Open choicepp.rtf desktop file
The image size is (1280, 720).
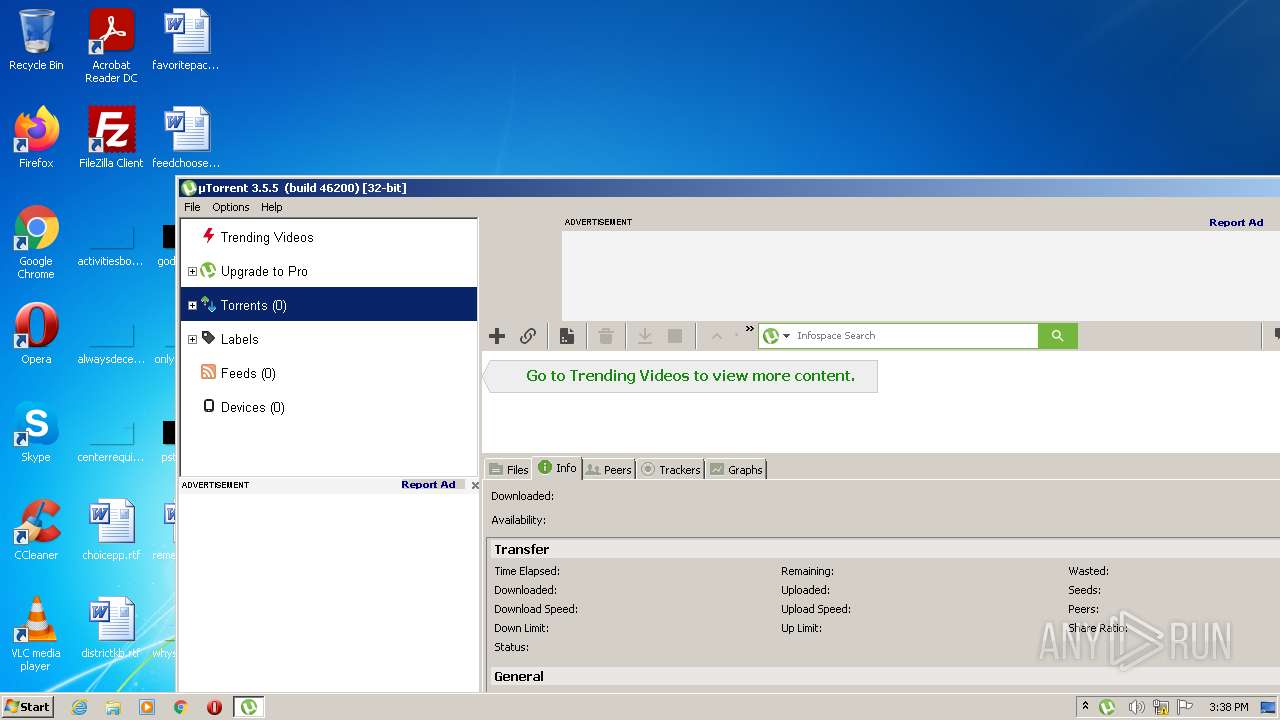pyautogui.click(x=111, y=530)
